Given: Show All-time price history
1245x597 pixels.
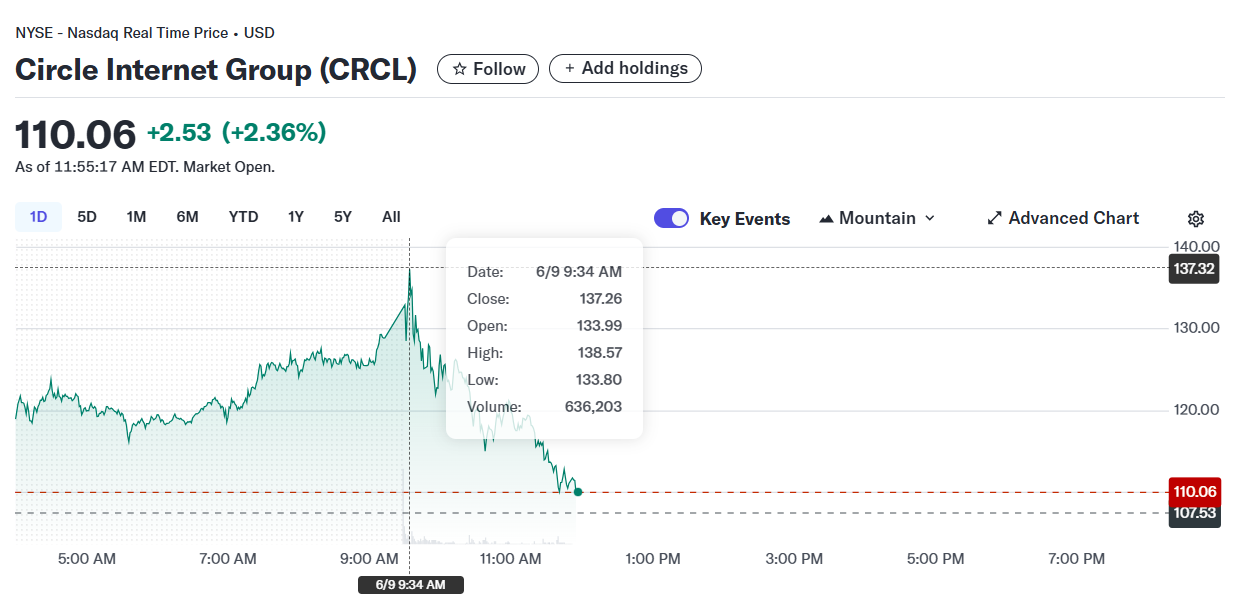Looking at the screenshot, I should 391,217.
